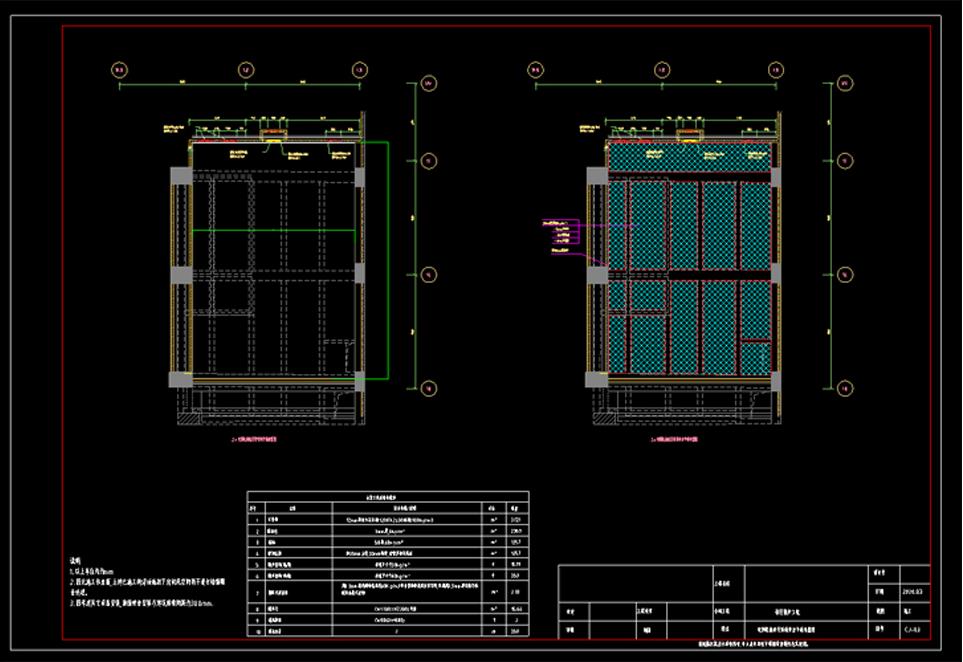
Task: Select row 1 in the materials table
Action: (387, 520)
